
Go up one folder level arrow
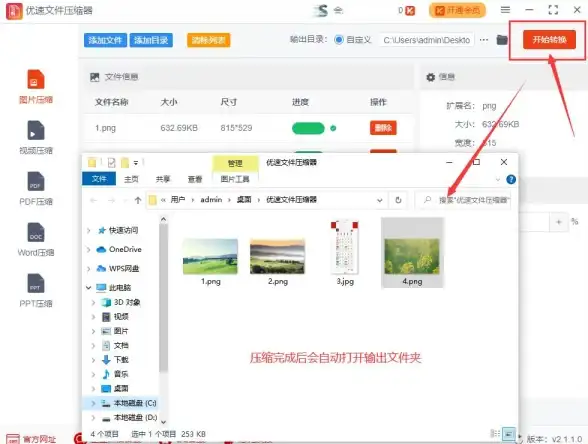coord(138,200)
